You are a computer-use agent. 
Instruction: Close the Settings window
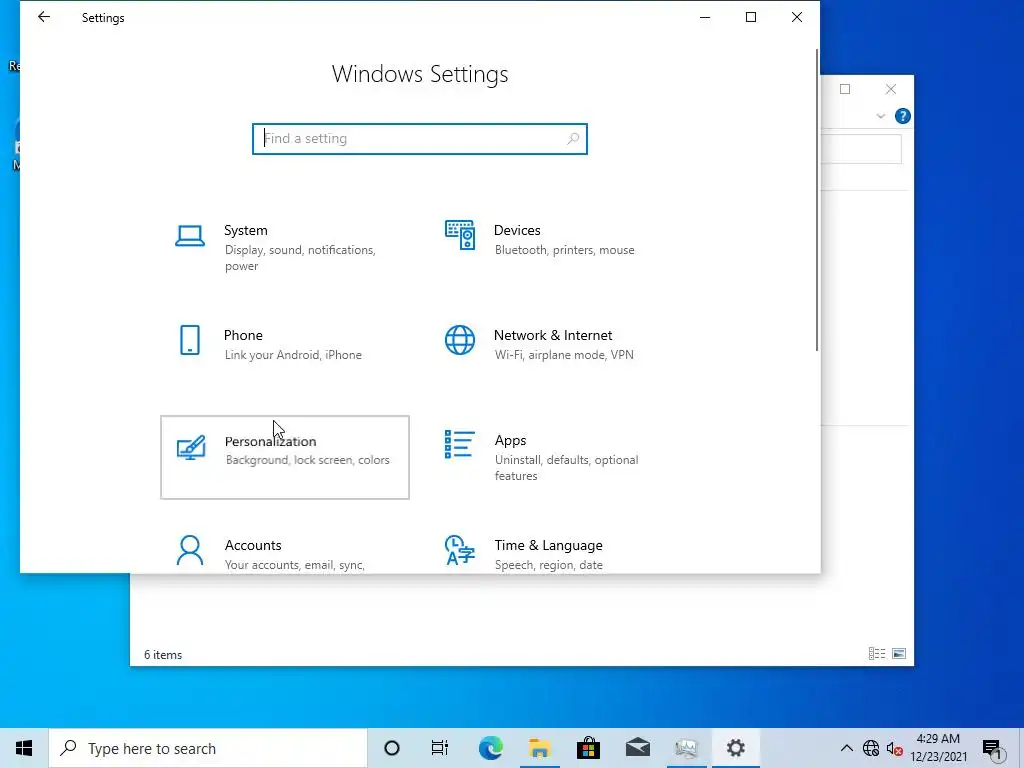[x=797, y=17]
